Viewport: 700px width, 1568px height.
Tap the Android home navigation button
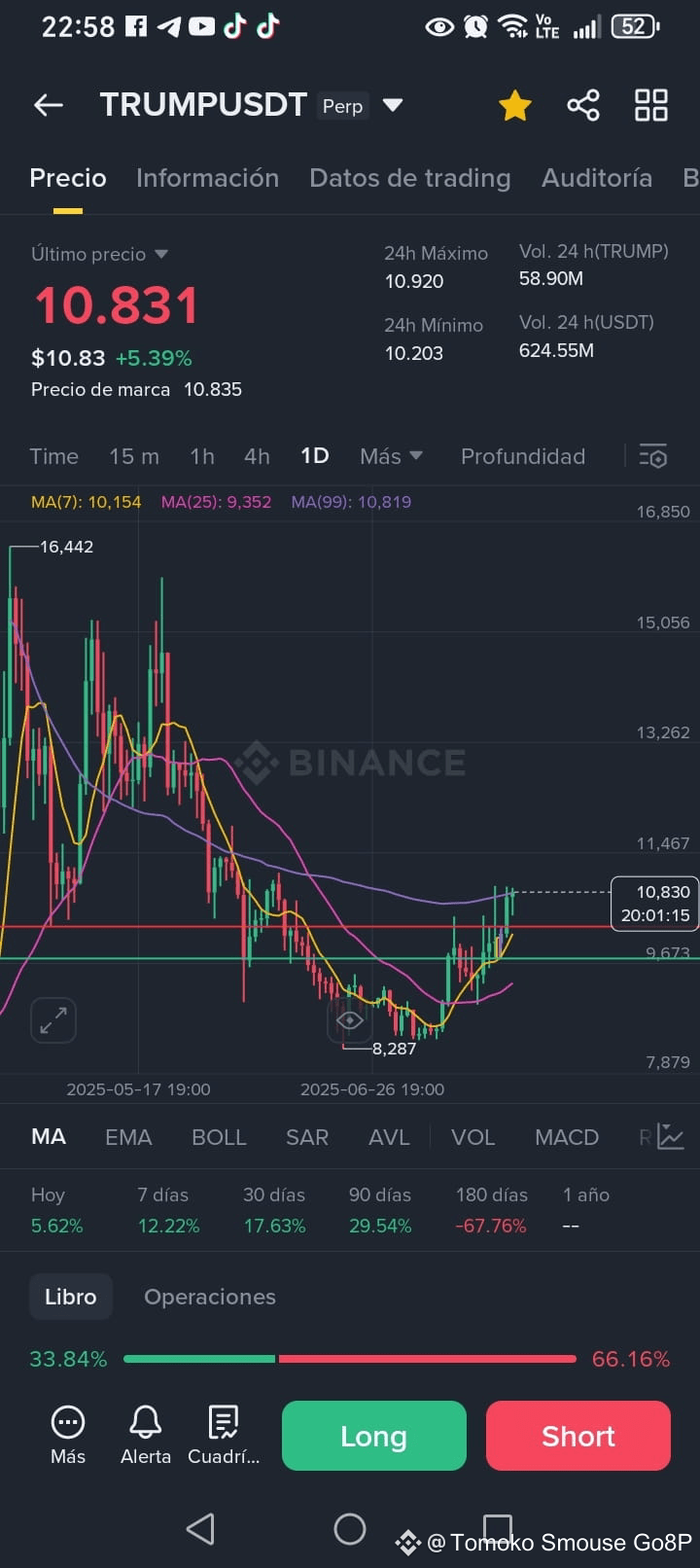coord(350,1529)
